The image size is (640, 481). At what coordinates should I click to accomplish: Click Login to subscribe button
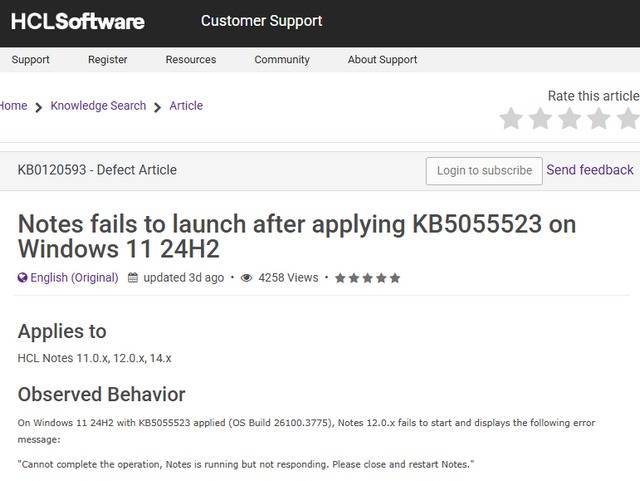tap(484, 171)
